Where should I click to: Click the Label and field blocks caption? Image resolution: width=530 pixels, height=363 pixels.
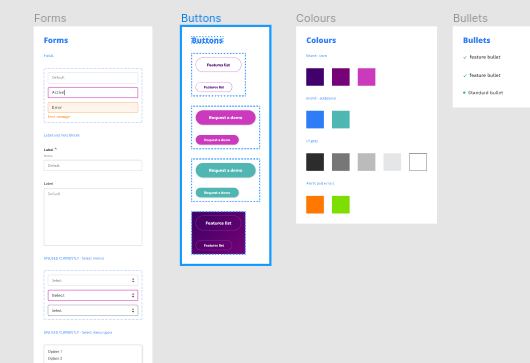point(62,135)
